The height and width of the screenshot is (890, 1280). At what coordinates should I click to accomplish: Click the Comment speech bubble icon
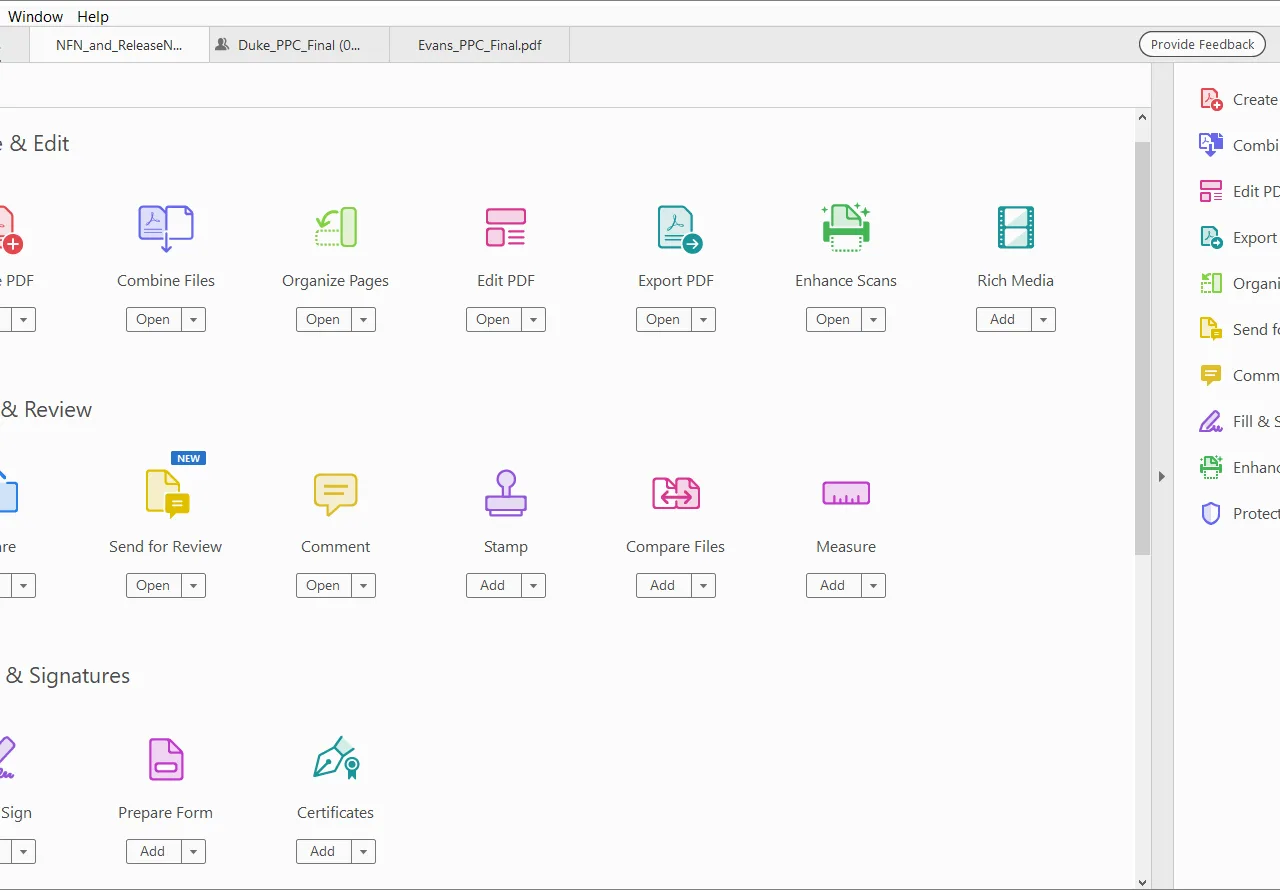(336, 493)
